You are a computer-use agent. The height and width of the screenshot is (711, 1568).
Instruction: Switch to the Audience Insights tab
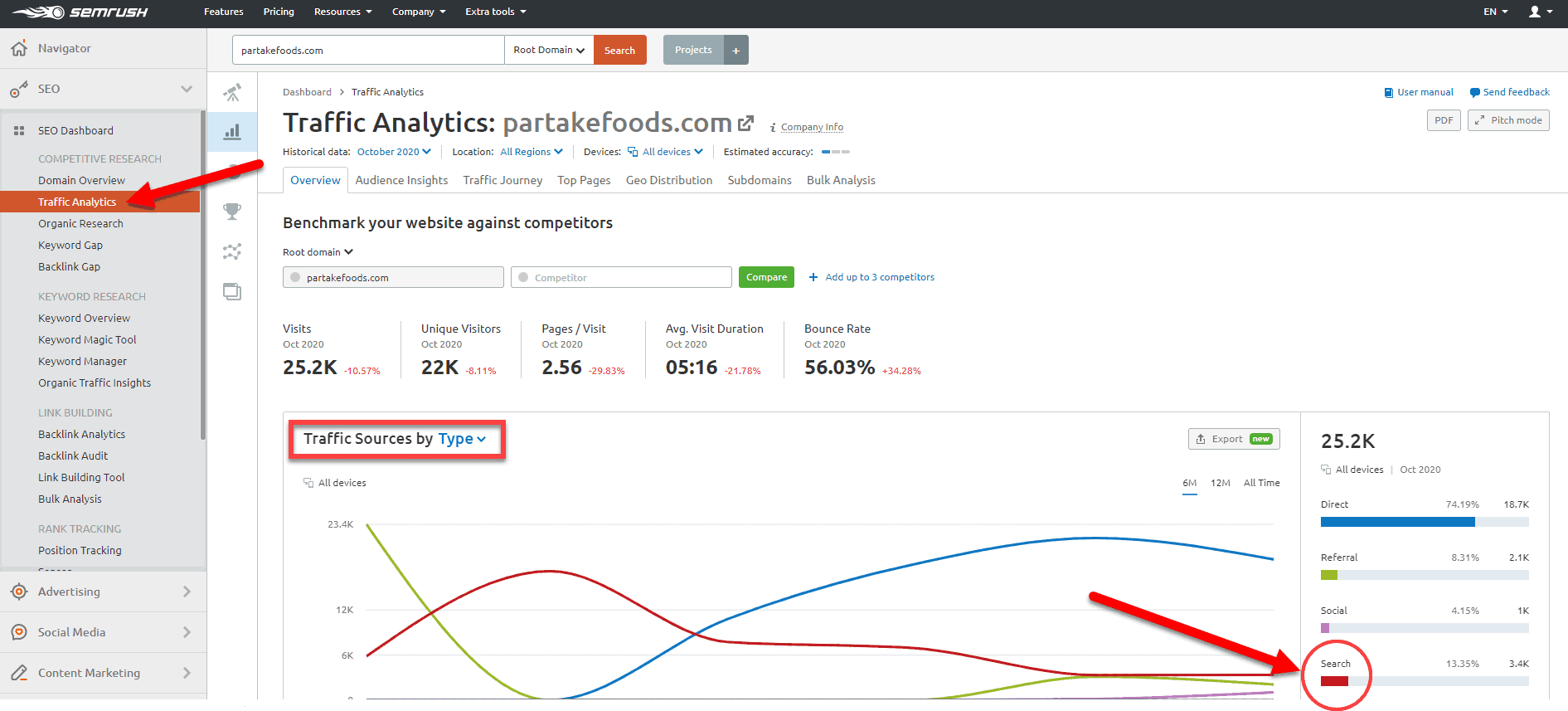(401, 180)
